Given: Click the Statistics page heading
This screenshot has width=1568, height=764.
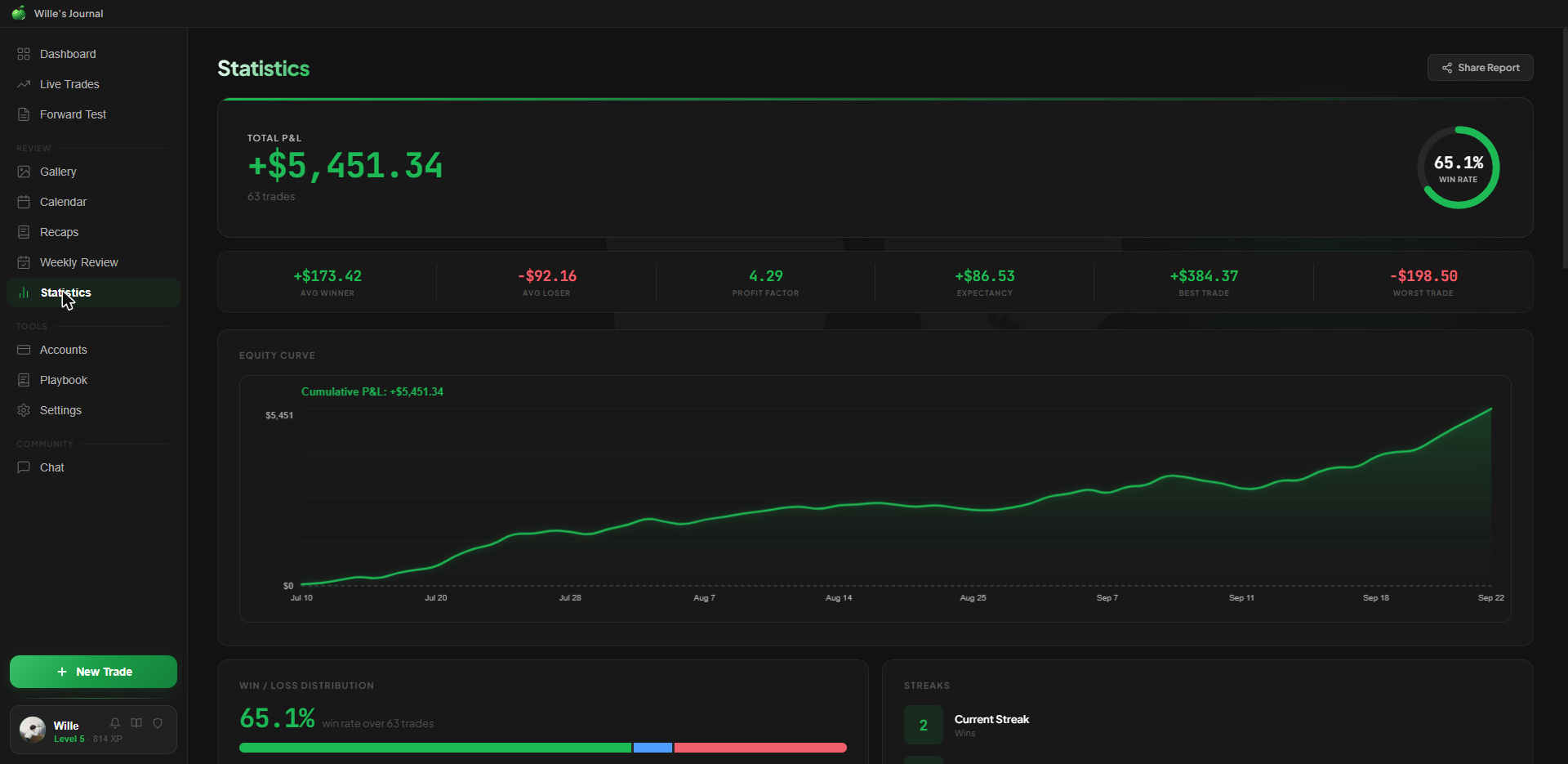Looking at the screenshot, I should (264, 69).
